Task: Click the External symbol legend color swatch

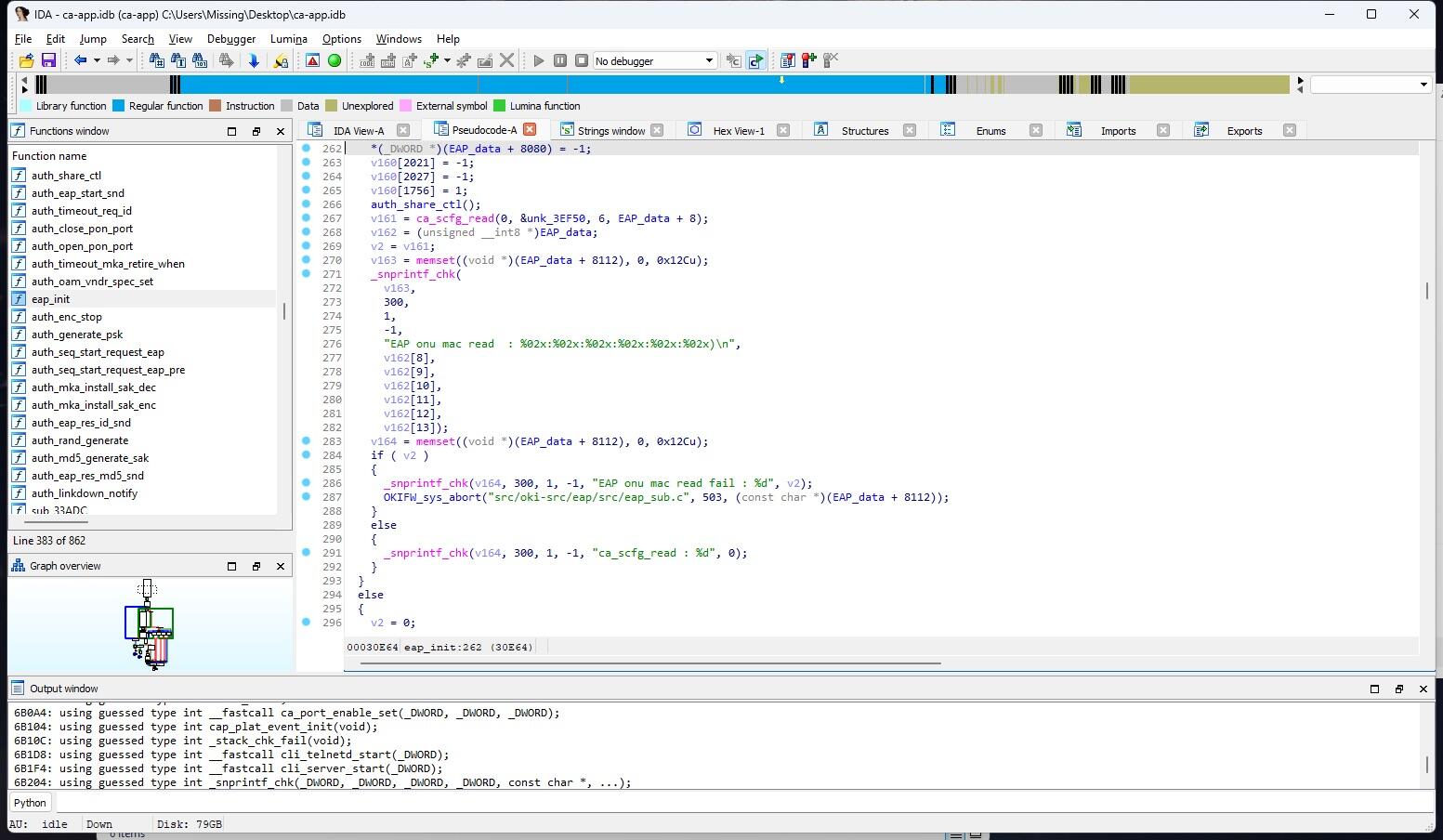Action: [405, 106]
